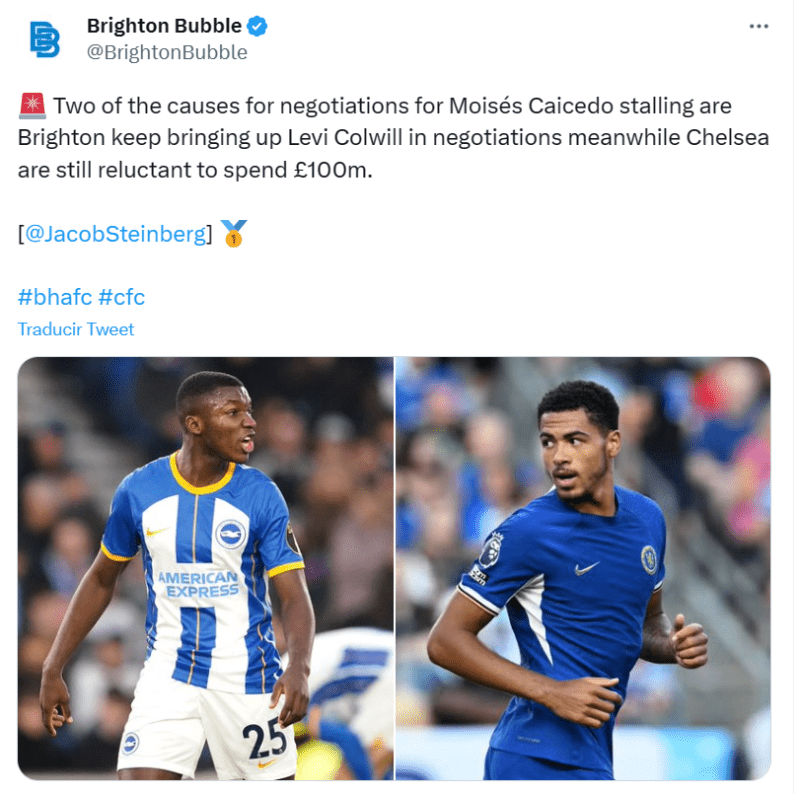Open the @JacobSteinberg mention
The width and height of the screenshot is (800, 794).
pyautogui.click(x=116, y=234)
